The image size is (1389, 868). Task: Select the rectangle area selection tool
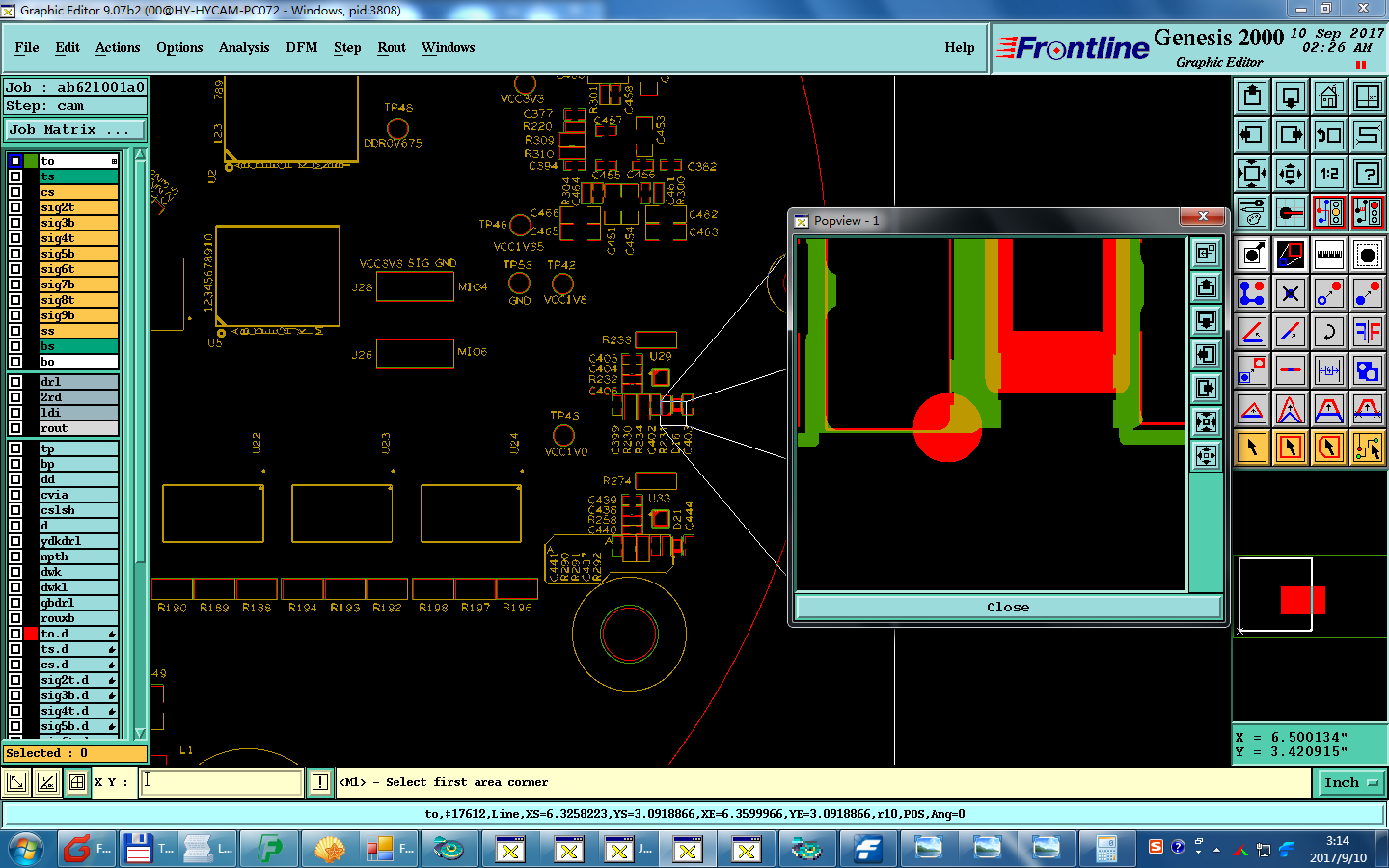point(1291,448)
